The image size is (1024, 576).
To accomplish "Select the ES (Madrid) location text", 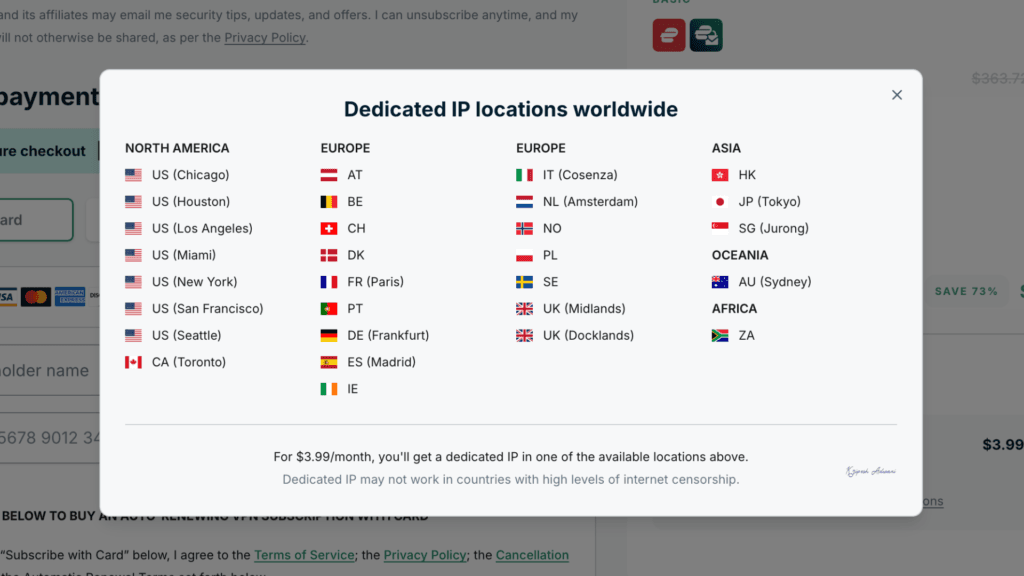I will (381, 362).
